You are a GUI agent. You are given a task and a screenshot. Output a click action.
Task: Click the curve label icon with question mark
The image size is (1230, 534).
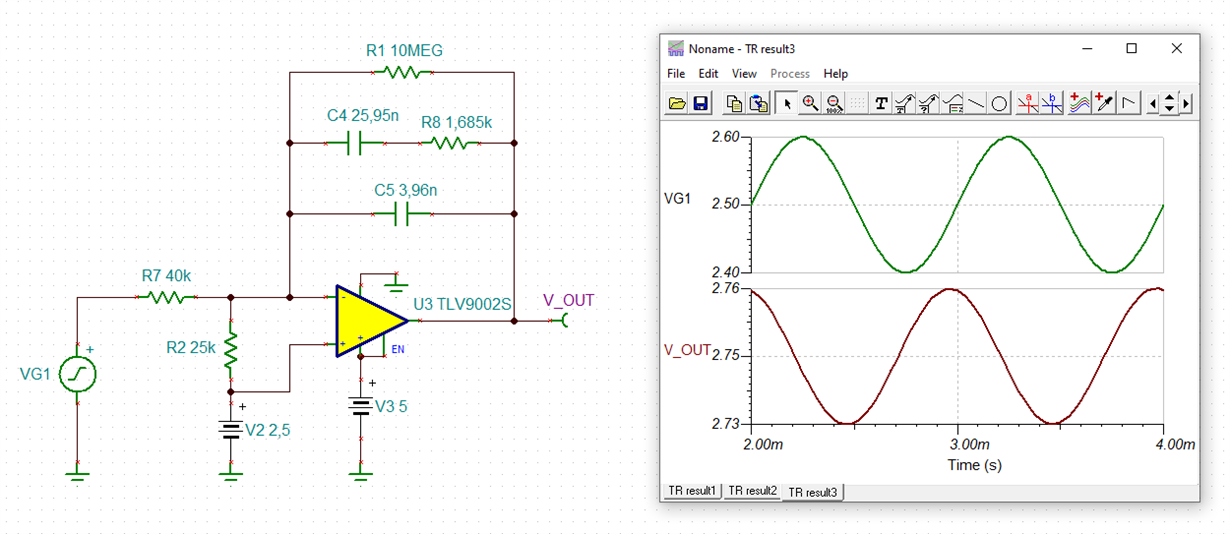pos(928,103)
